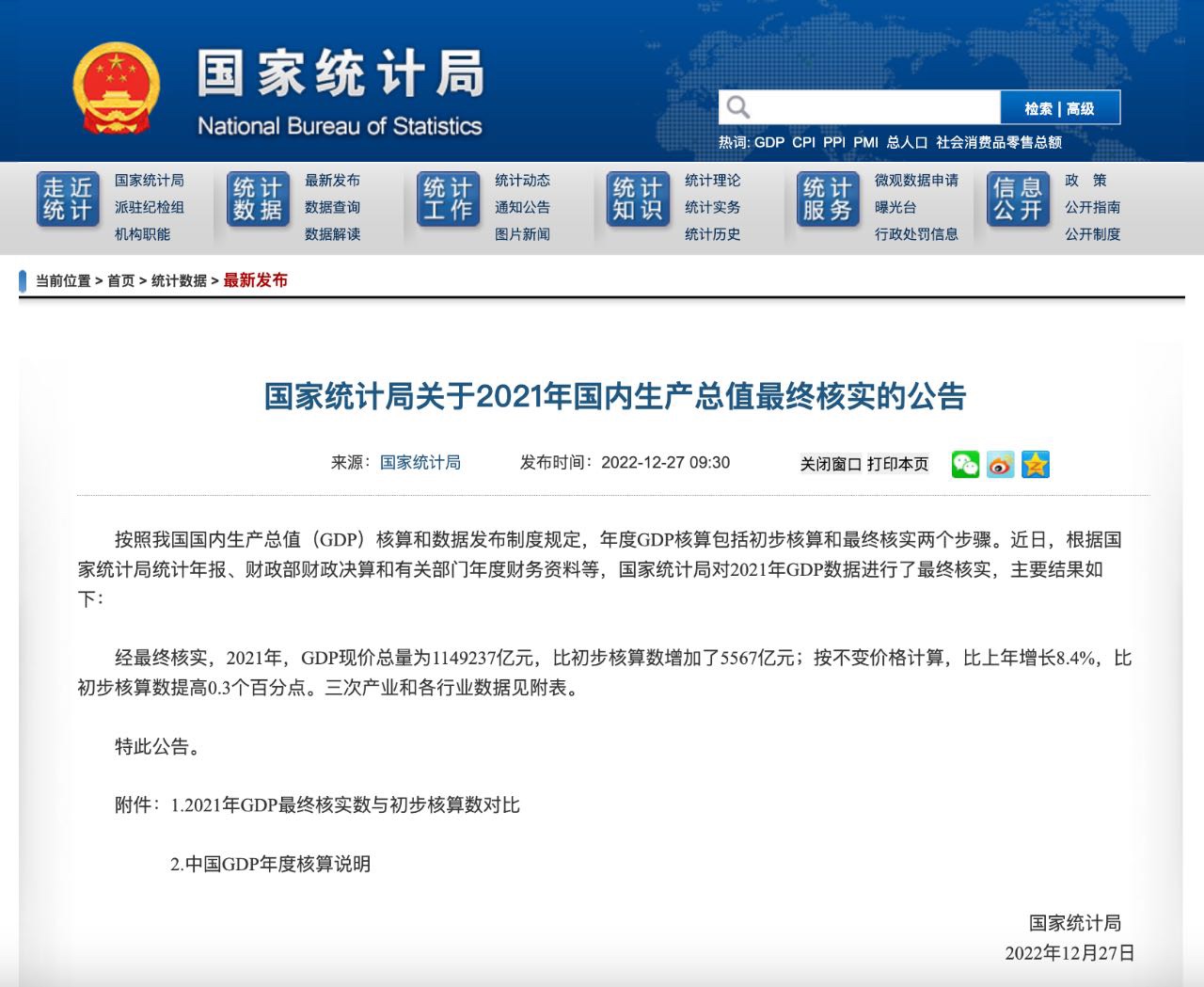Open 高级 advanced search

pyautogui.click(x=1081, y=109)
